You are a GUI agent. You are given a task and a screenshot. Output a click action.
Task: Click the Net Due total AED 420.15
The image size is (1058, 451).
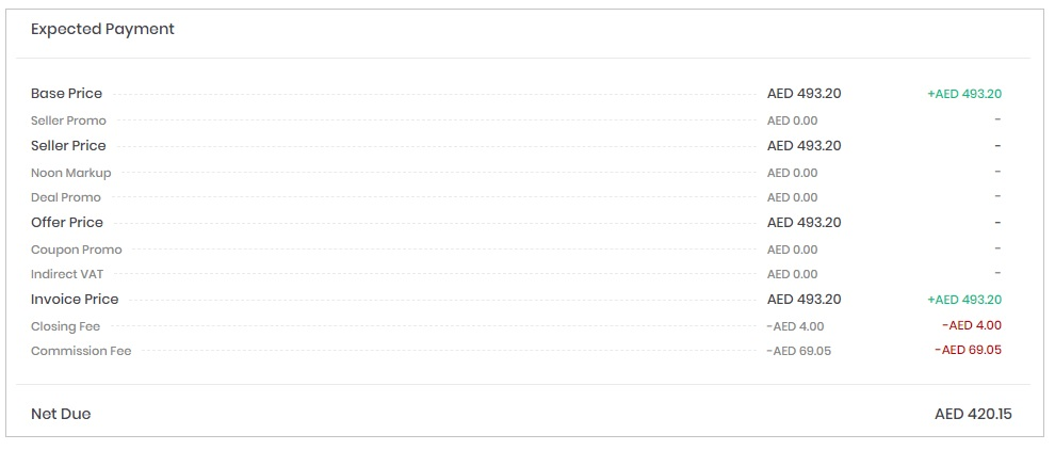[x=973, y=414]
